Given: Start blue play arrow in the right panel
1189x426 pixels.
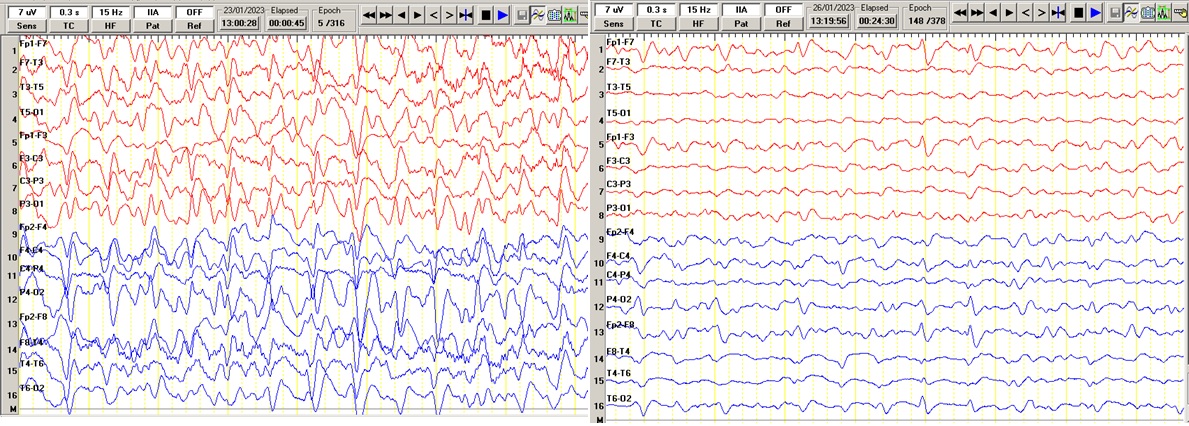Looking at the screenshot, I should coord(1095,14).
